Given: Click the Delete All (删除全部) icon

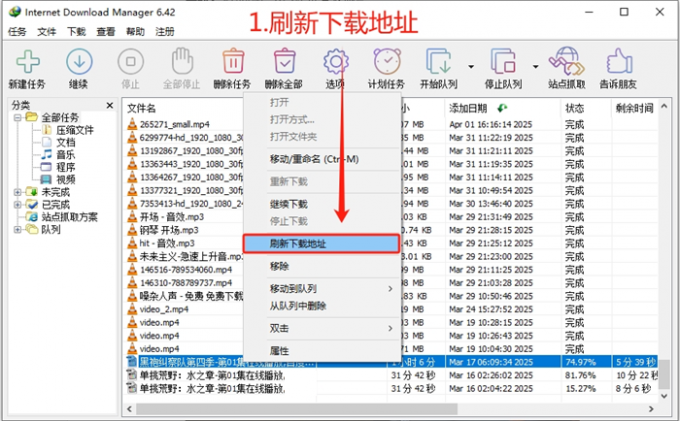Looking at the screenshot, I should tap(284, 61).
